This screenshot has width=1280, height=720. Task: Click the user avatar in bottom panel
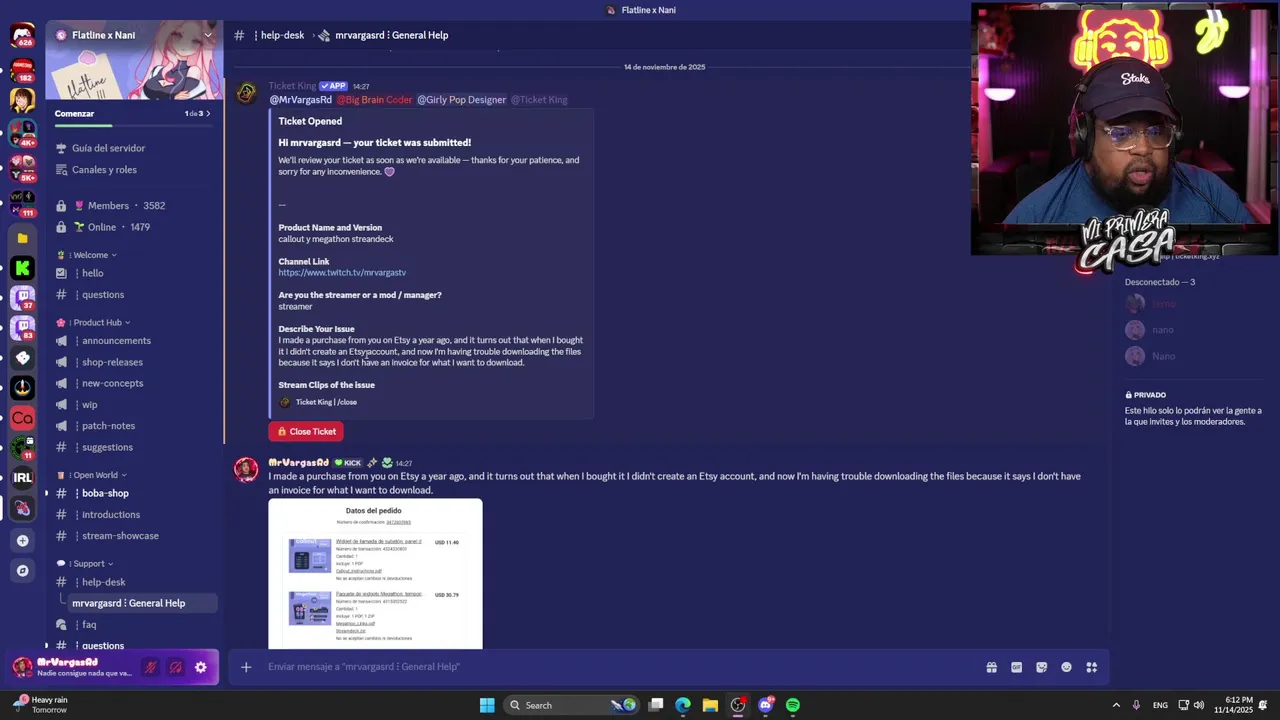coord(22,667)
